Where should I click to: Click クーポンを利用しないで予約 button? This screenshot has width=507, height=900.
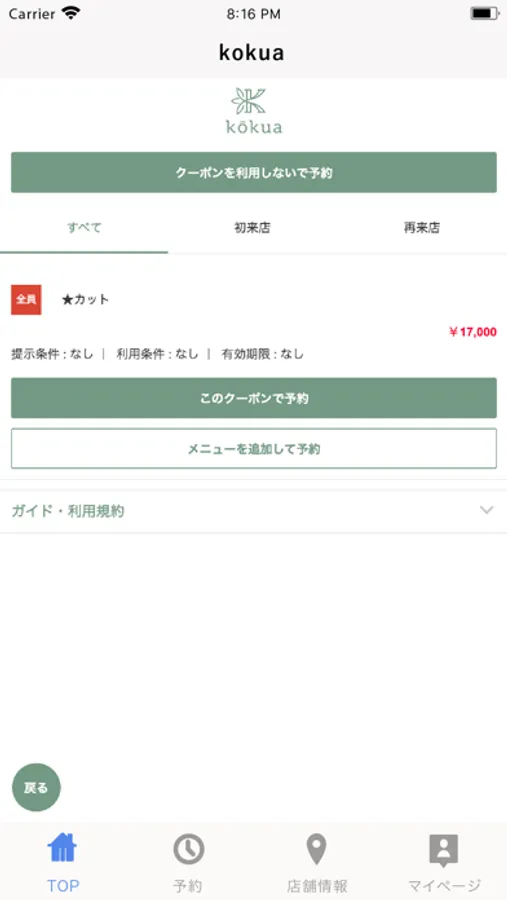[254, 172]
